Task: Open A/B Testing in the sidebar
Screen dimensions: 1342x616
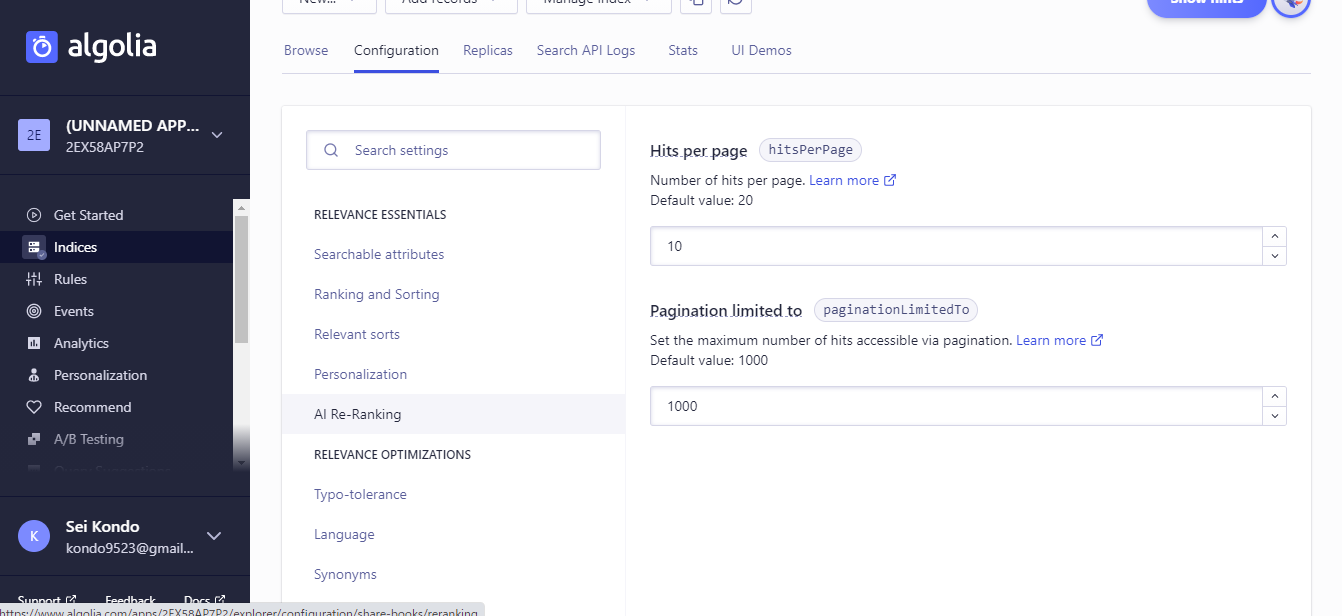Action: coord(88,439)
